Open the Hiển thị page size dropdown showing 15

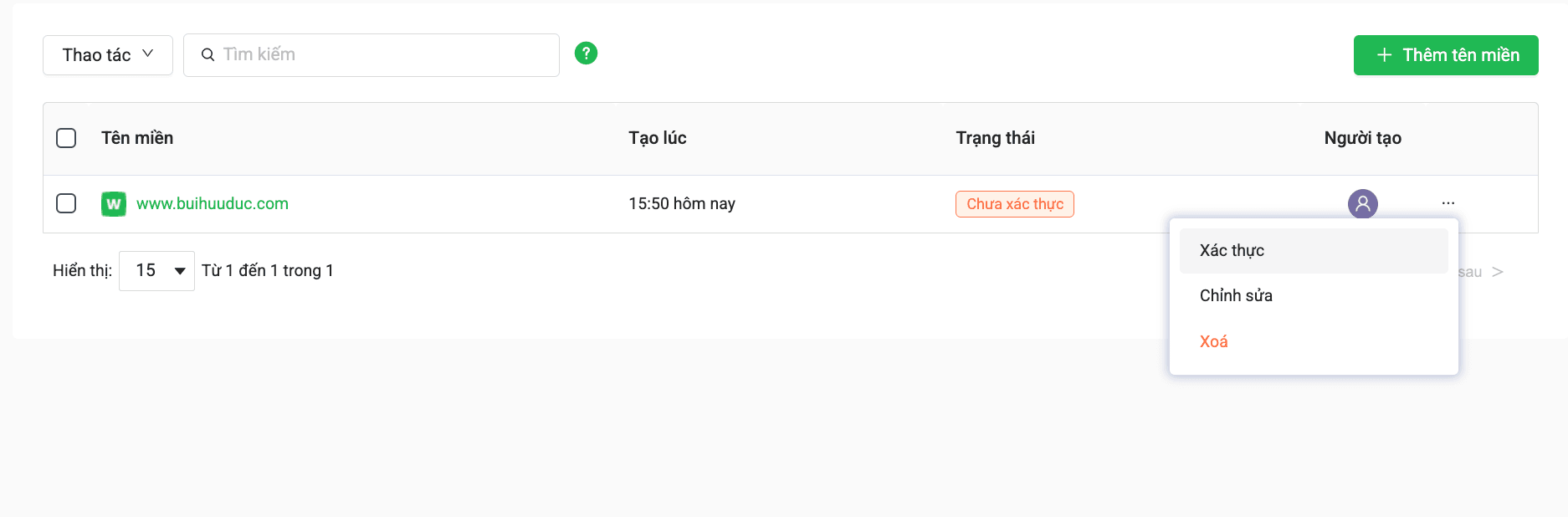pyautogui.click(x=156, y=270)
